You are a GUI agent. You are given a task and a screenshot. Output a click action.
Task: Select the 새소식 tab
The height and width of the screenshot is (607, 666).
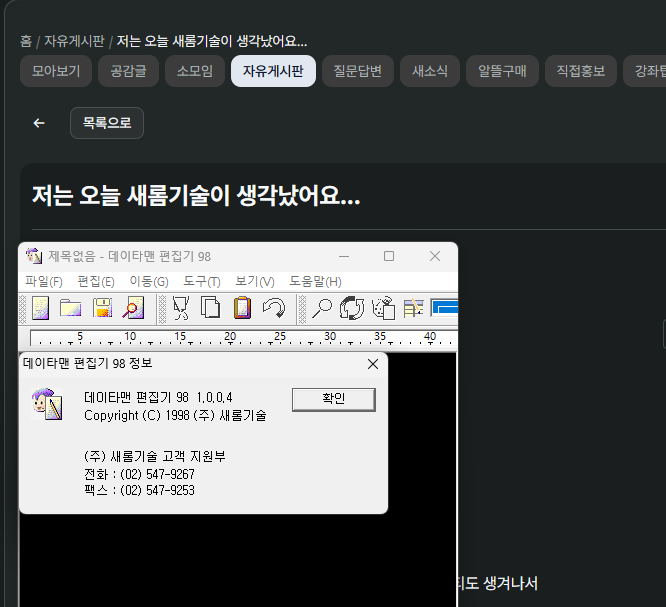(430, 71)
